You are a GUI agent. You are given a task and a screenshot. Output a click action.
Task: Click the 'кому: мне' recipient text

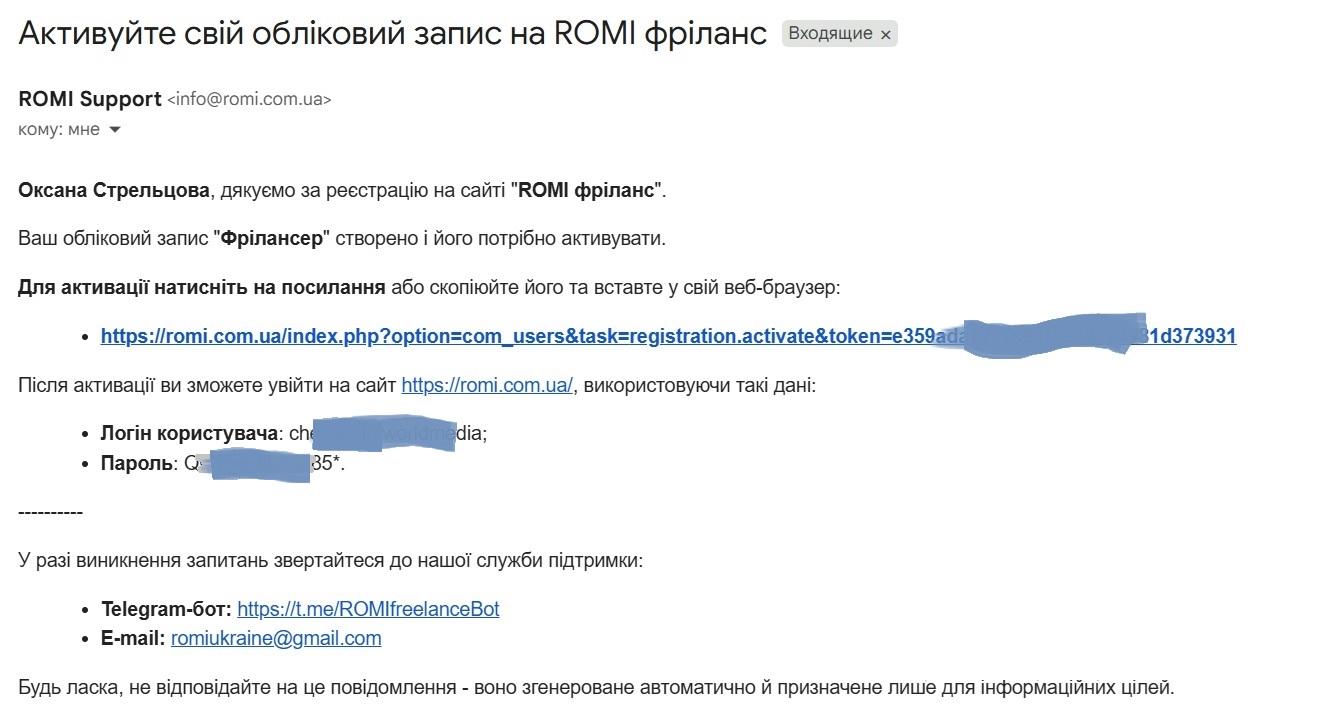59,130
